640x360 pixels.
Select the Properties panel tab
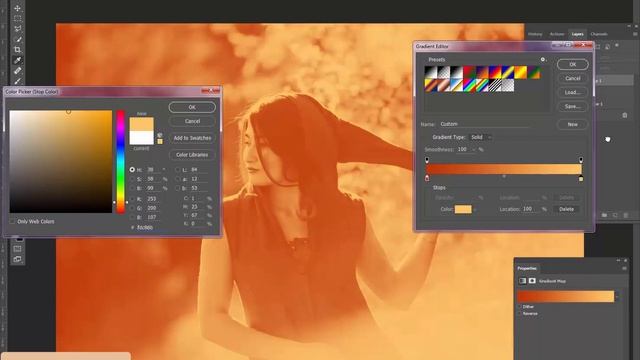tap(527, 269)
